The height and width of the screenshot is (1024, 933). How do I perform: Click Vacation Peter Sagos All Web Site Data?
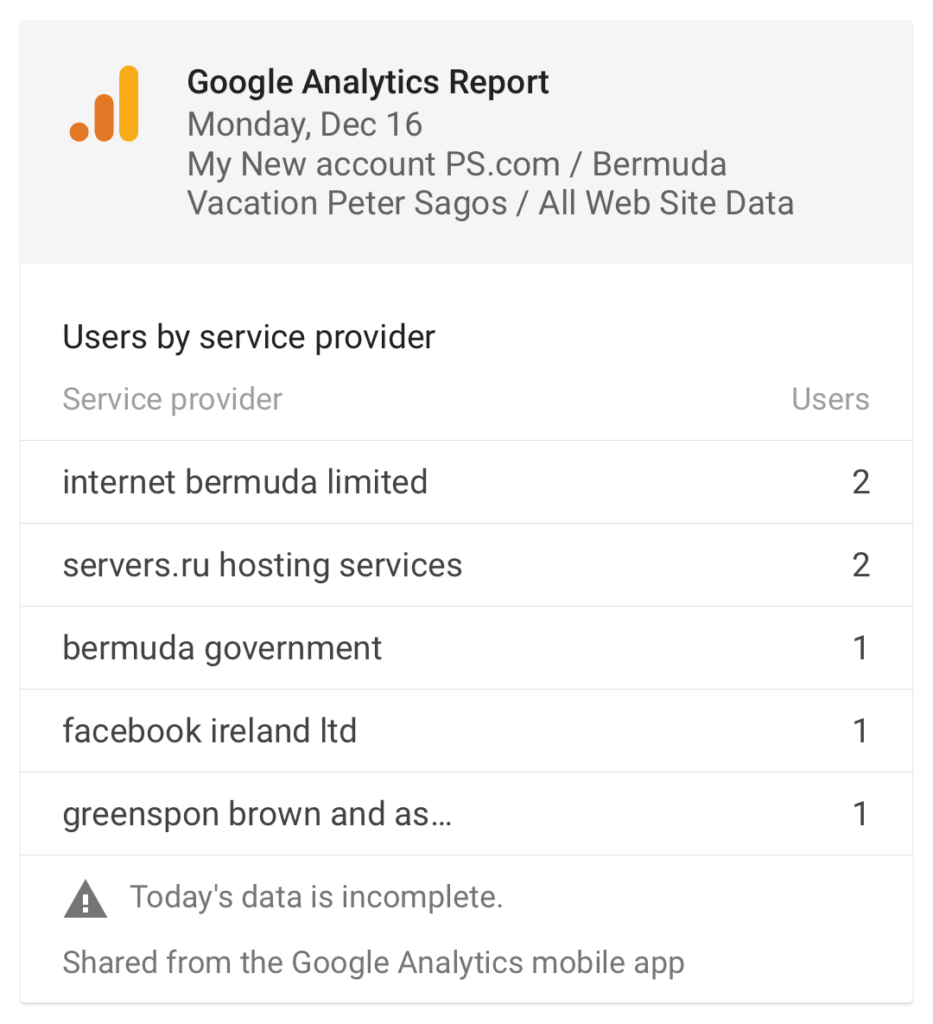(490, 203)
